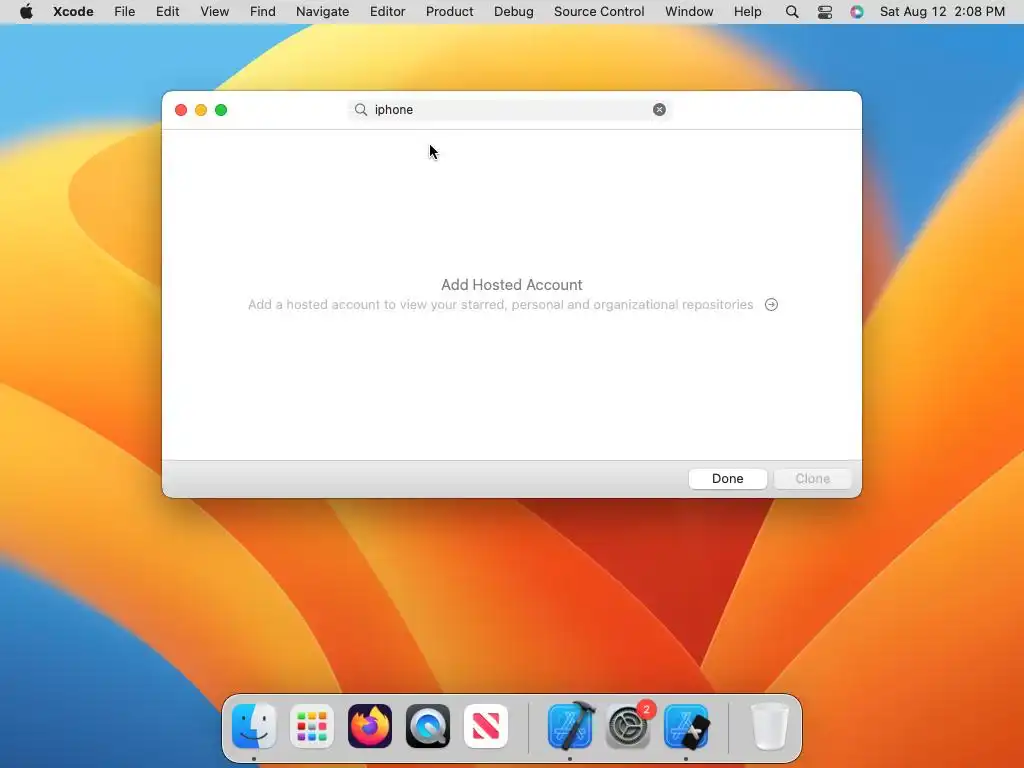Open the Help menu
The image size is (1024, 768).
[x=747, y=12]
